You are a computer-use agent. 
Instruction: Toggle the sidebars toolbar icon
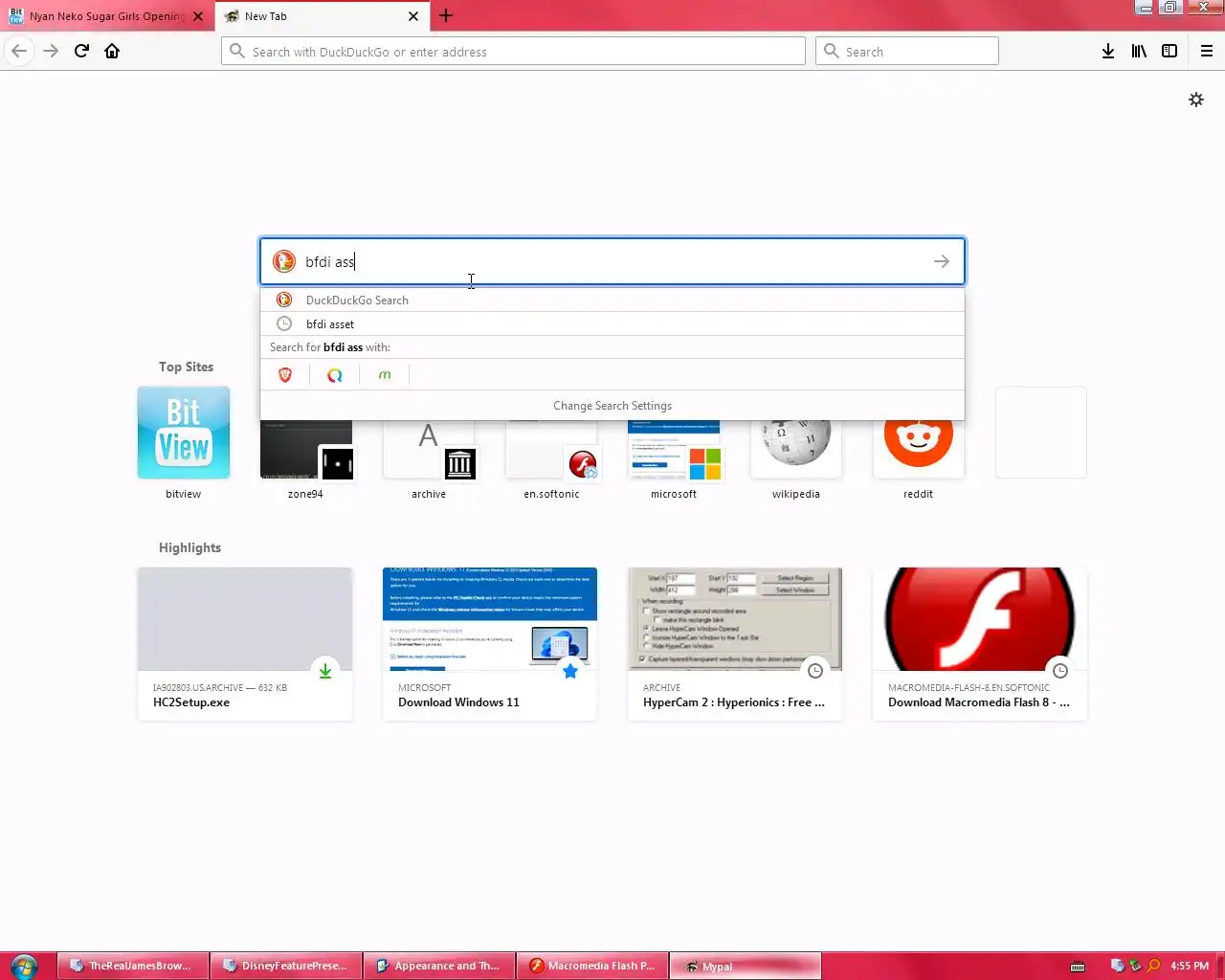1169,51
